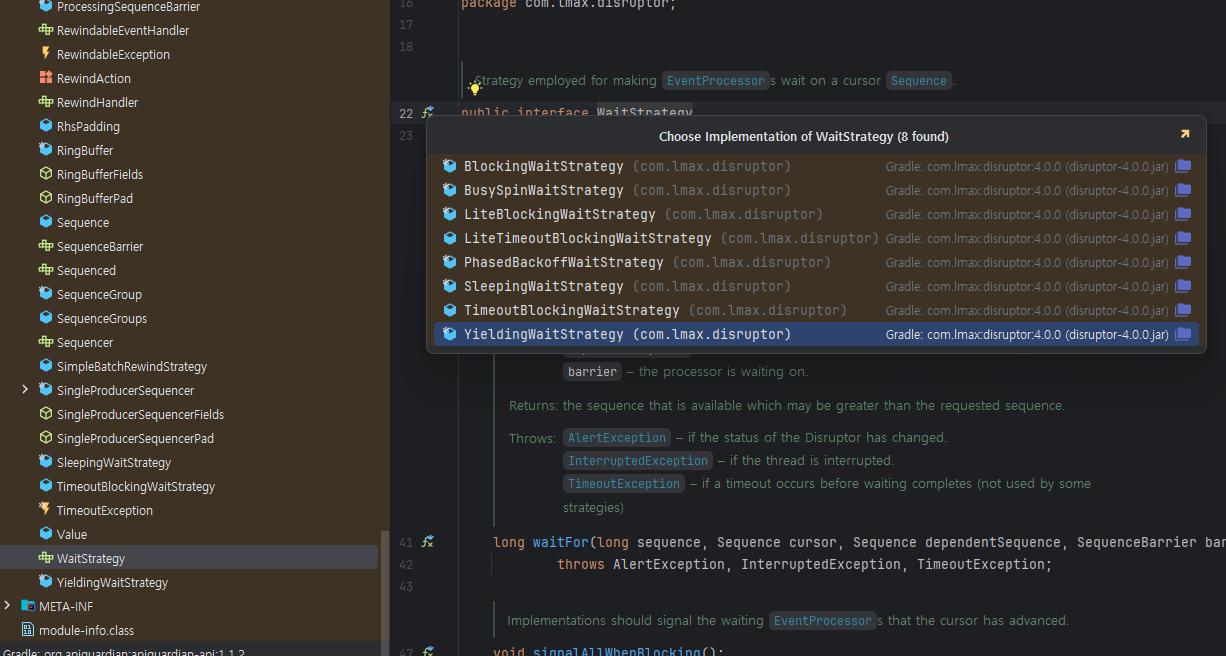
Task: Open SequenceBarrier interface in tree
Action: (x=100, y=246)
